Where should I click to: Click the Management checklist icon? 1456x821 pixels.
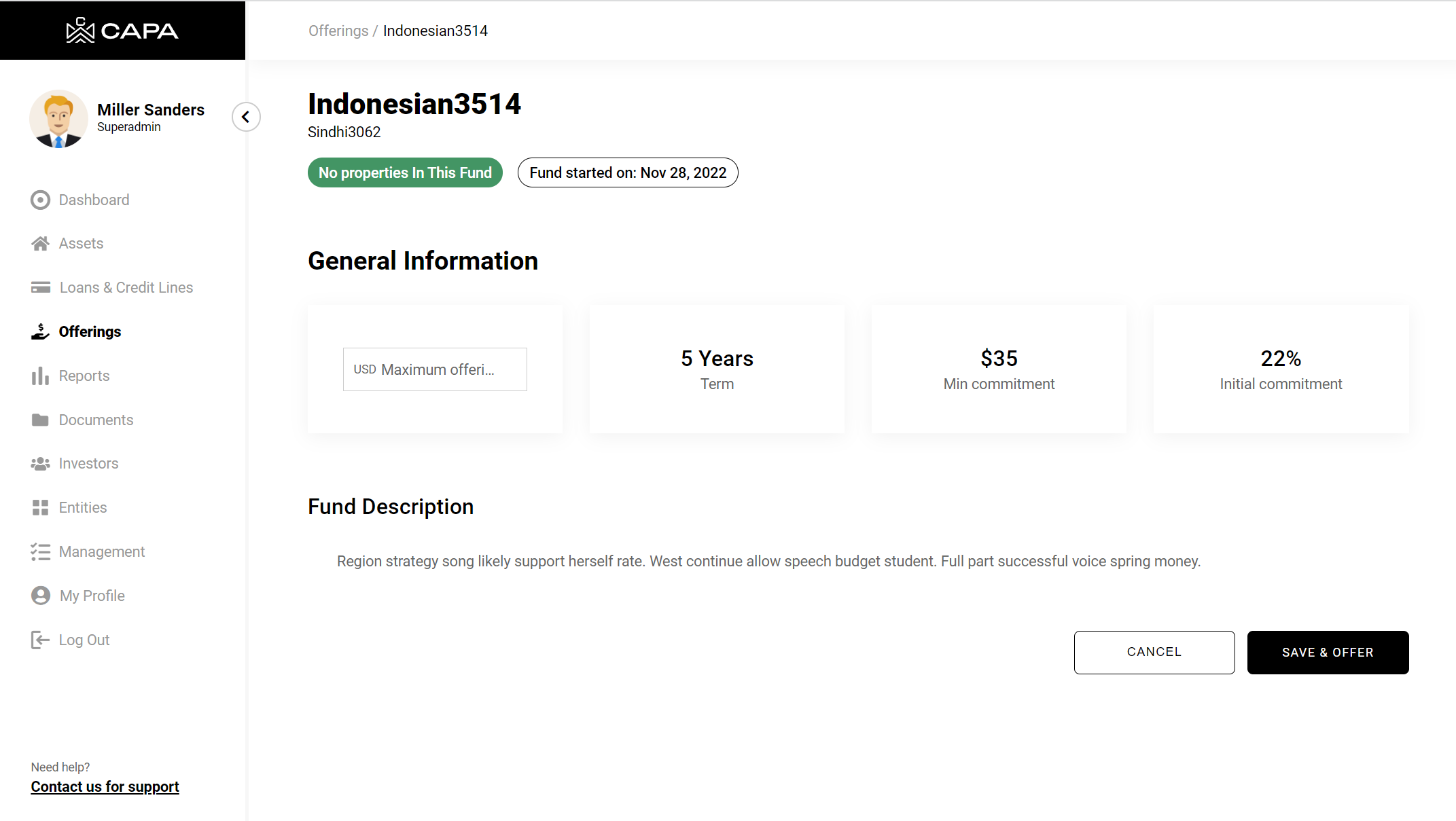tap(40, 551)
